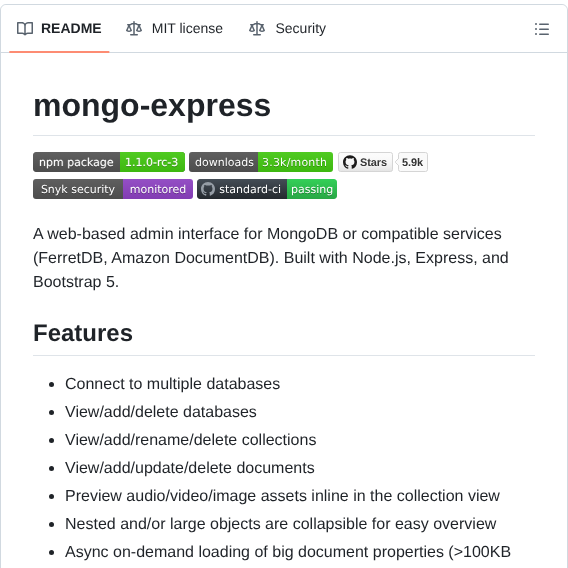Open the Security tab
This screenshot has height=568, width=568.
288,29
